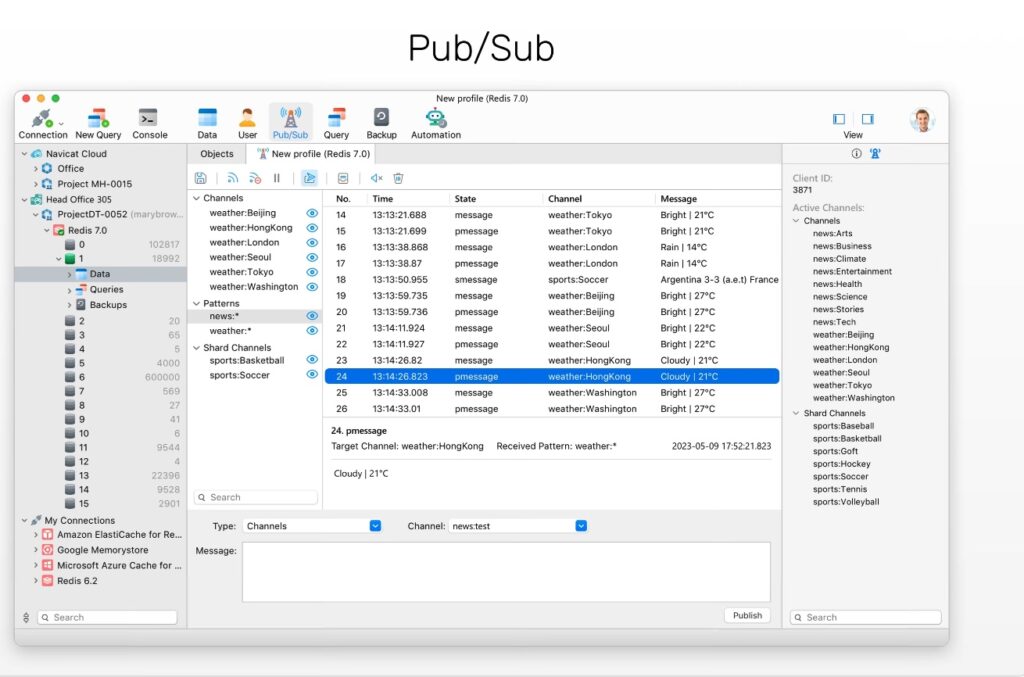Select the Queries node in the tree
This screenshot has height=677, width=1024.
pyautogui.click(x=106, y=289)
